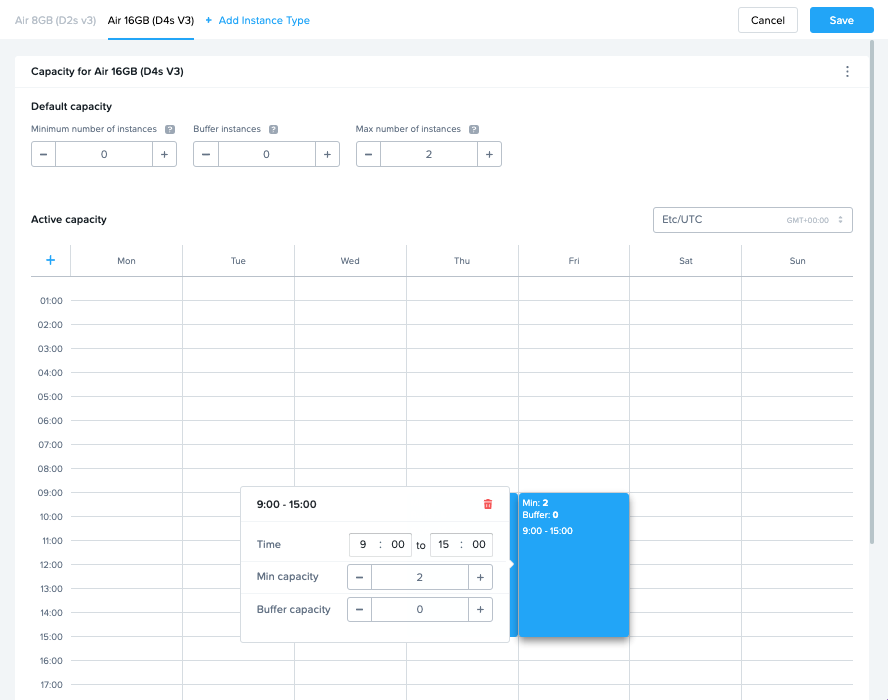Decrease max number of instances
This screenshot has width=888, height=700.
point(368,154)
